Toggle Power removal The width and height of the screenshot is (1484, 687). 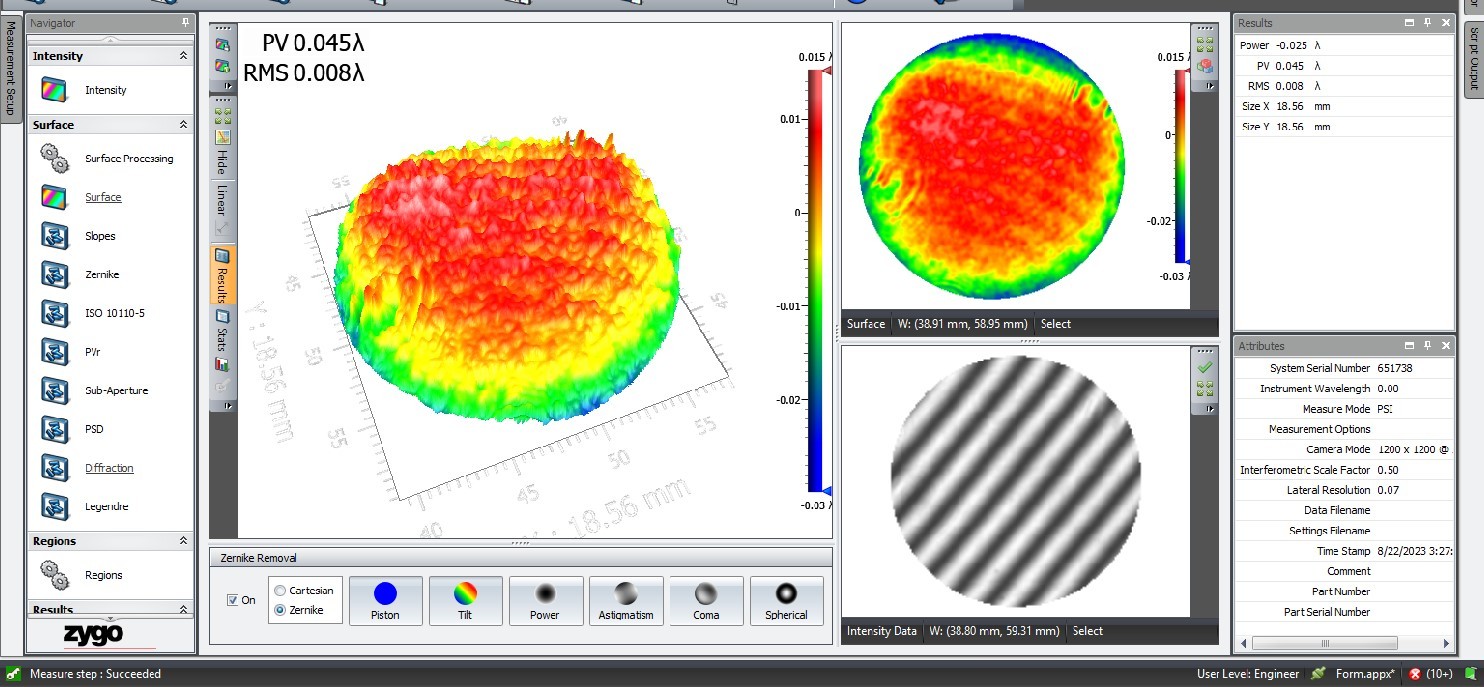point(545,601)
